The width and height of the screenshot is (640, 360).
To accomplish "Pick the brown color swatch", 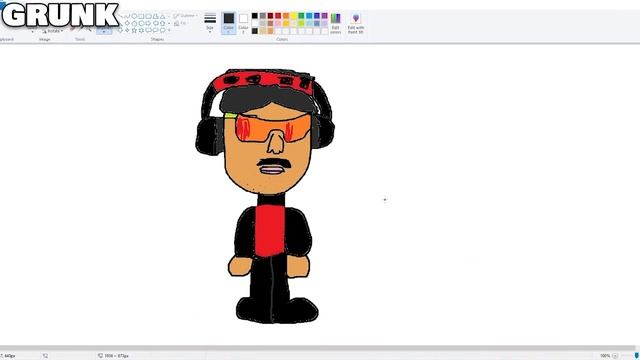I will click(x=270, y=23).
